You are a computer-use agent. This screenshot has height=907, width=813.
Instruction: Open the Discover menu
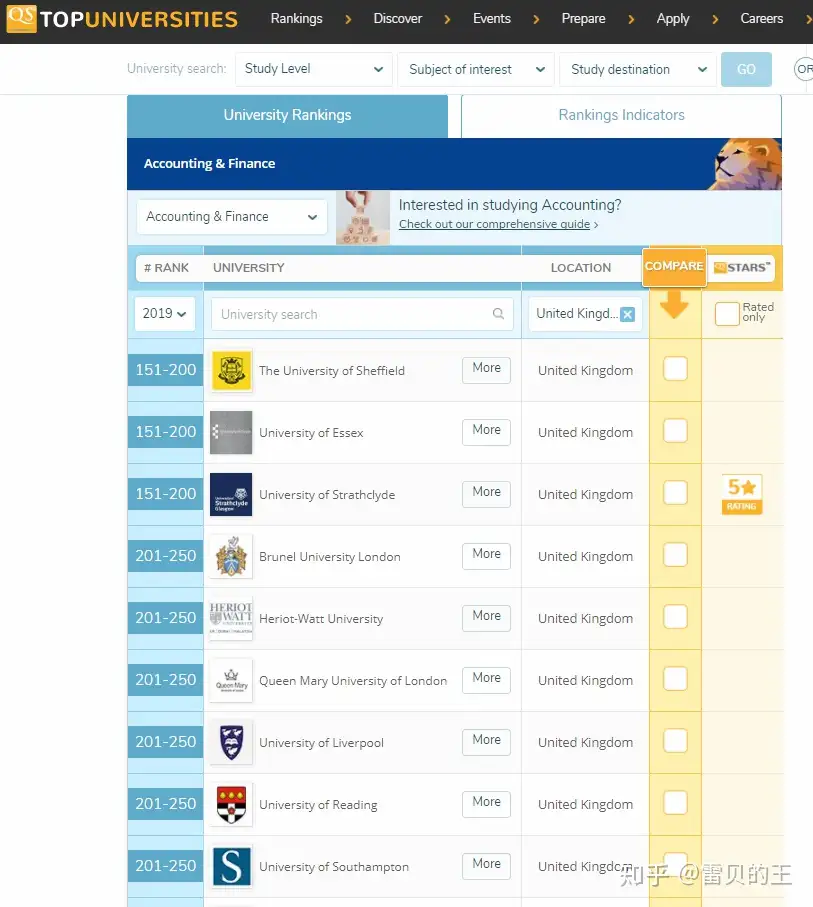[398, 19]
